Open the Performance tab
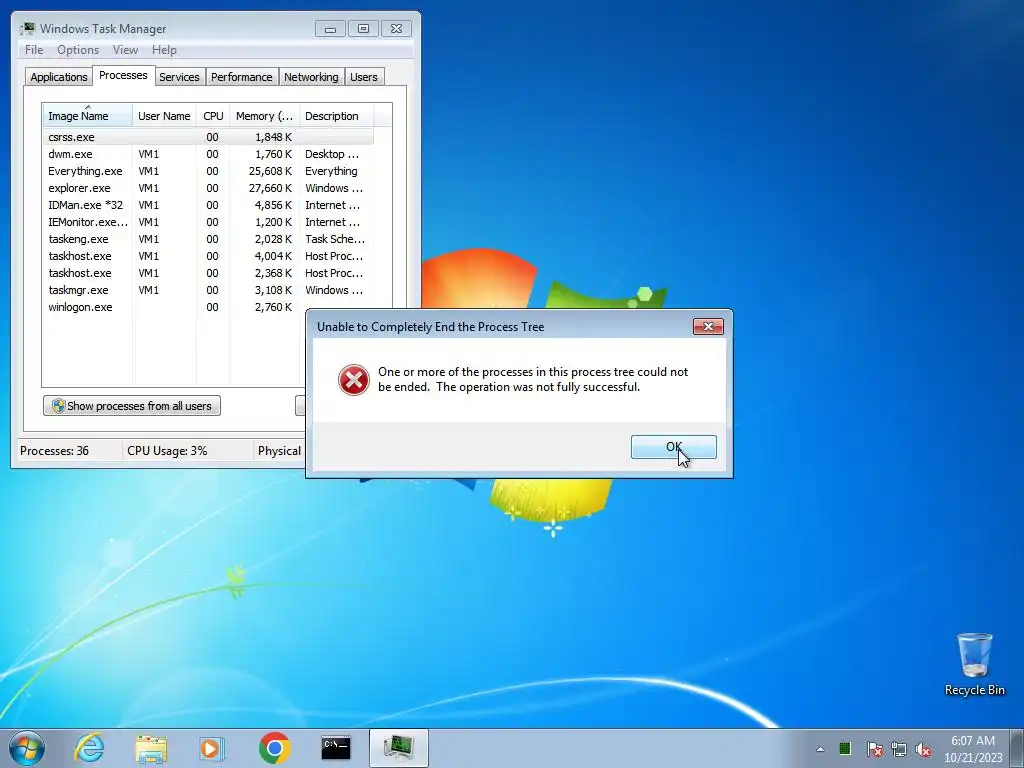This screenshot has width=1024, height=768. coord(241,77)
